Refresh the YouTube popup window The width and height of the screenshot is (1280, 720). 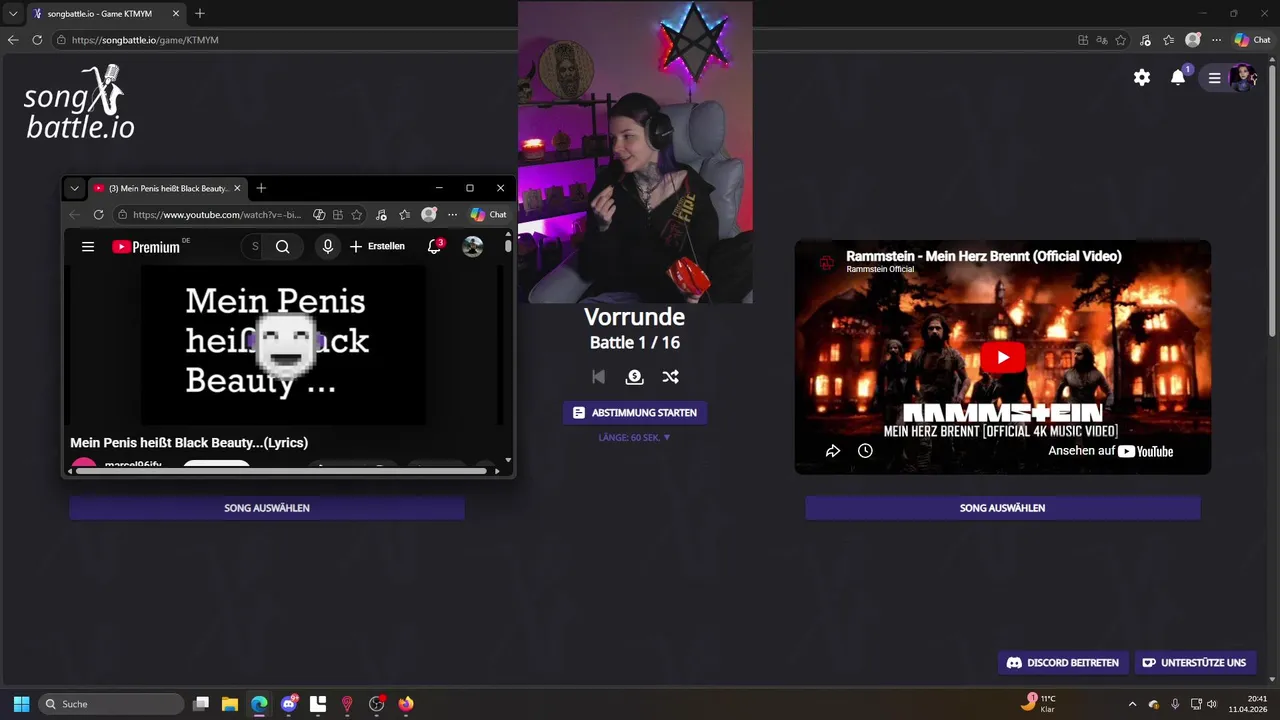(98, 214)
